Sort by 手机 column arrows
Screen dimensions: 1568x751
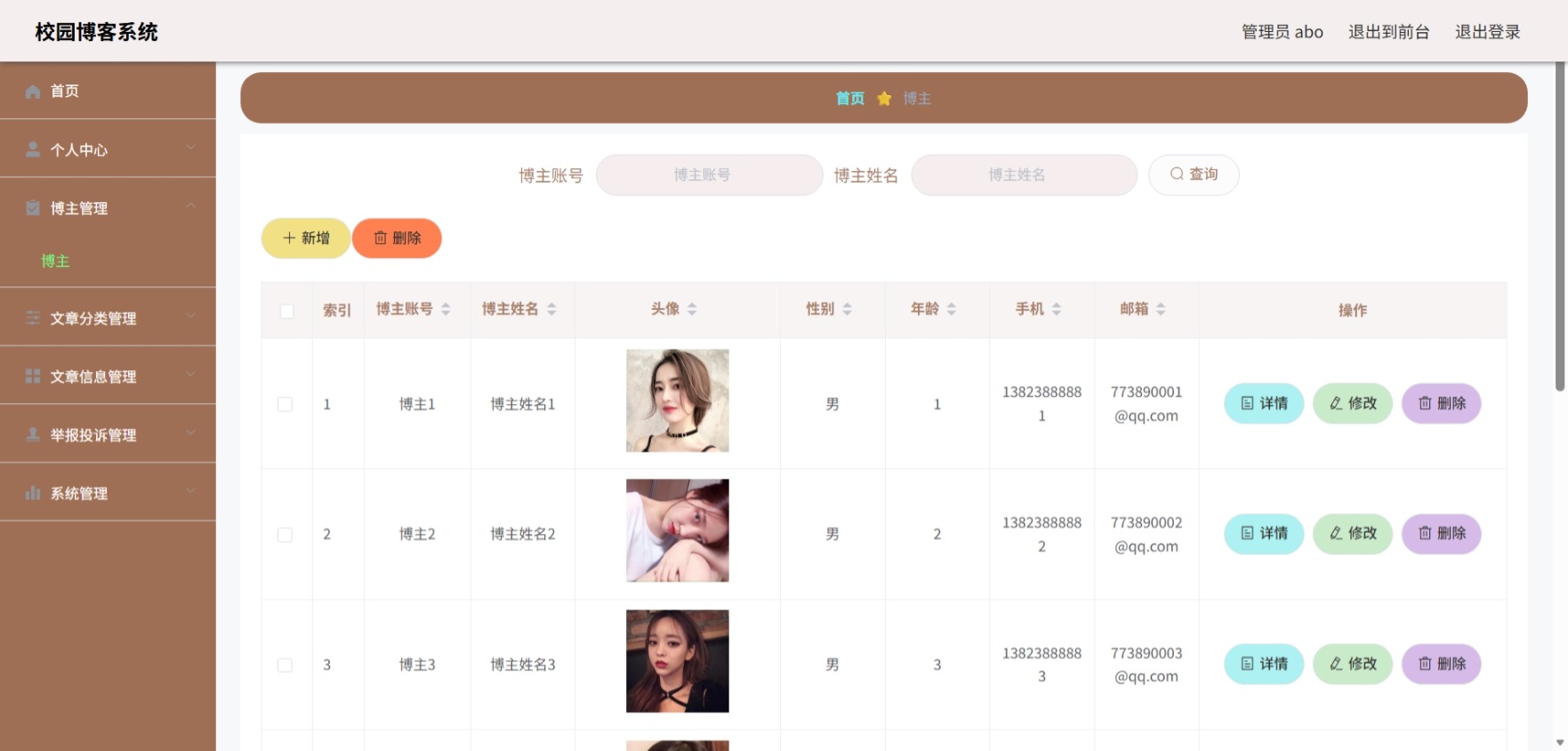[x=1057, y=309]
